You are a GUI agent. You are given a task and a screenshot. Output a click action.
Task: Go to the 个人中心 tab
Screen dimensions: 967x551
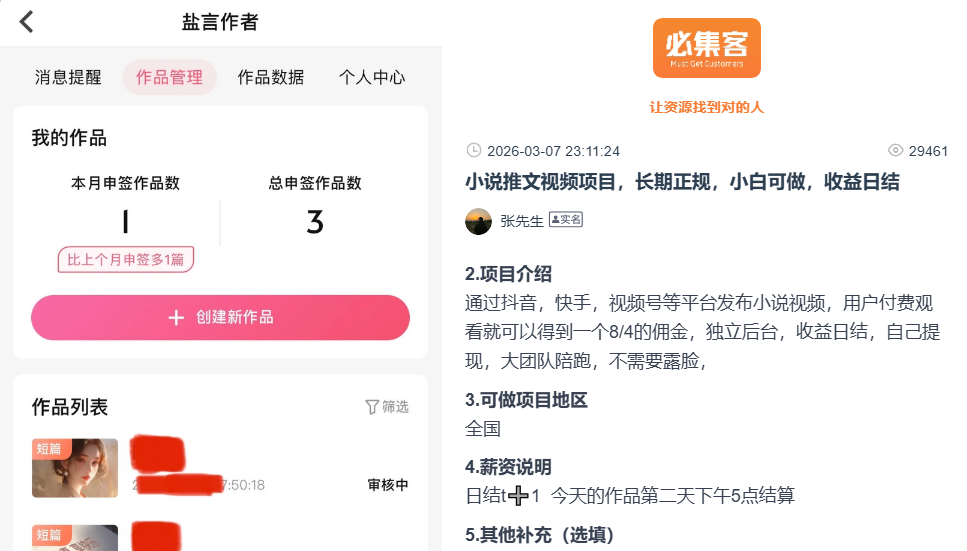coord(372,77)
